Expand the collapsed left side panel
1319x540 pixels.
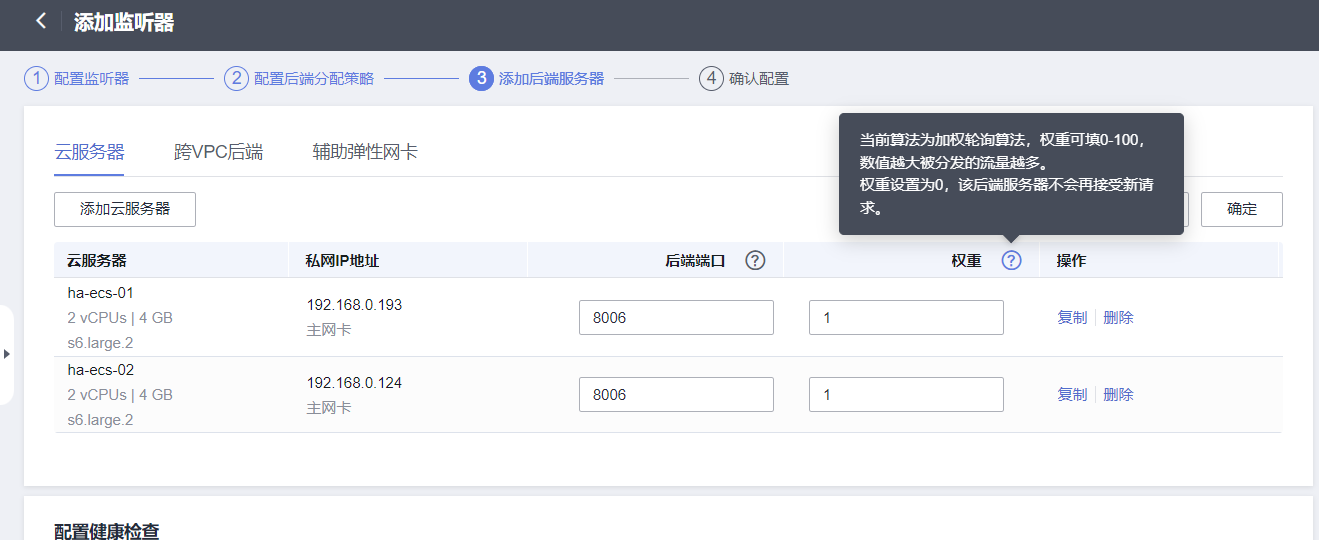pyautogui.click(x=7, y=354)
